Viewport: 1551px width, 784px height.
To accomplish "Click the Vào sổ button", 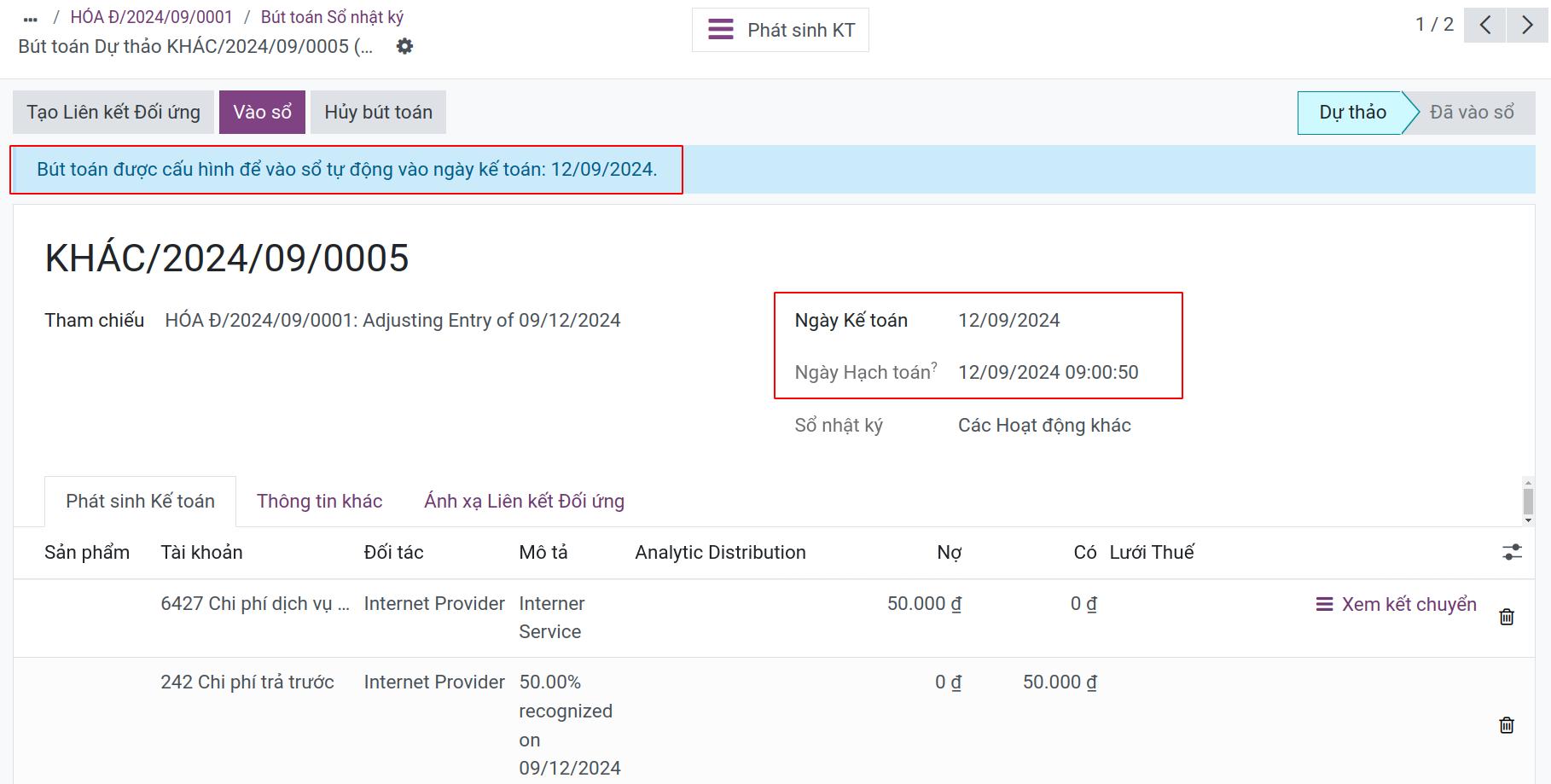I will click(262, 112).
